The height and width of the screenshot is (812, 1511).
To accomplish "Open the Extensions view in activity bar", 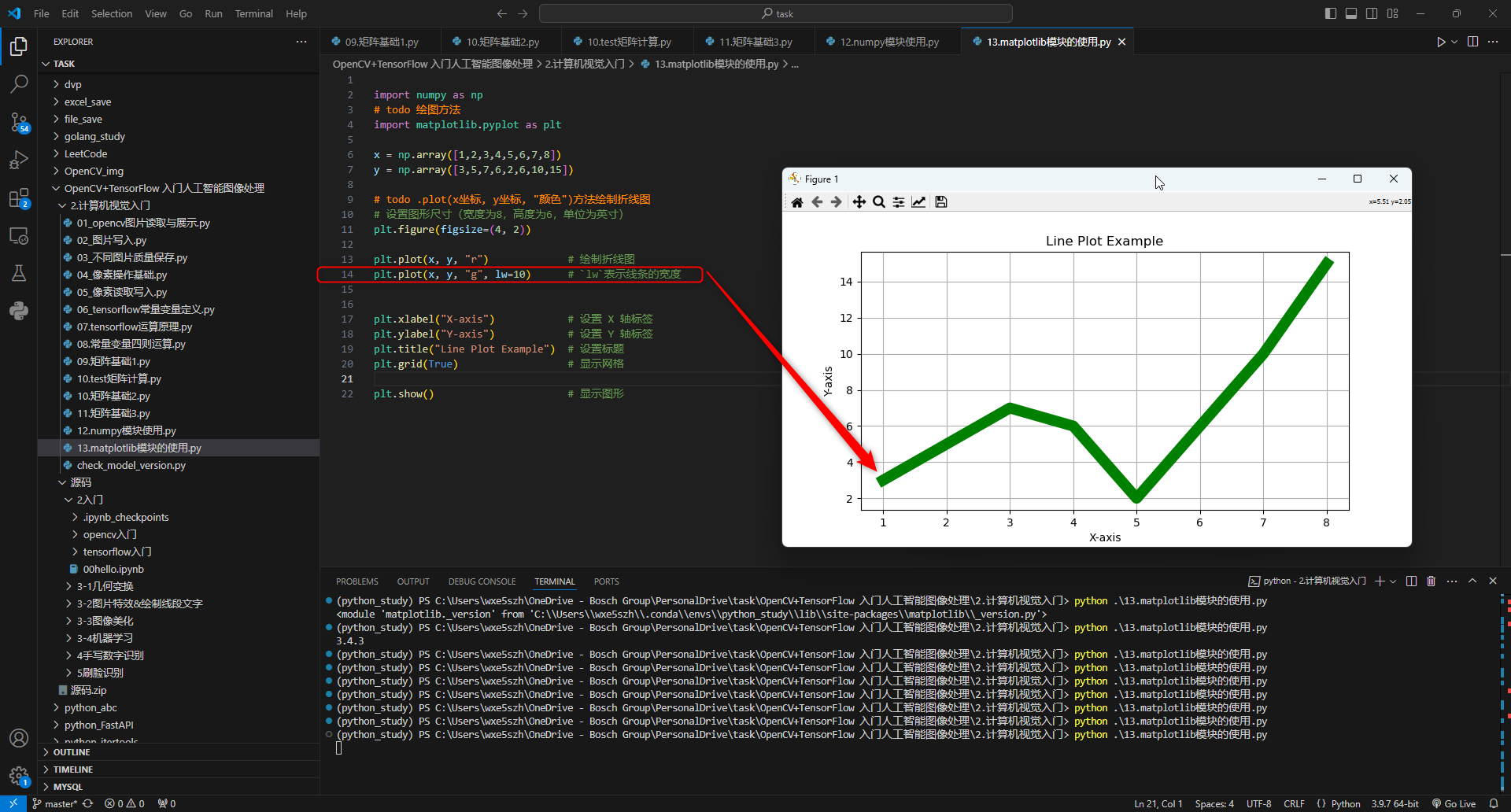I will (19, 198).
